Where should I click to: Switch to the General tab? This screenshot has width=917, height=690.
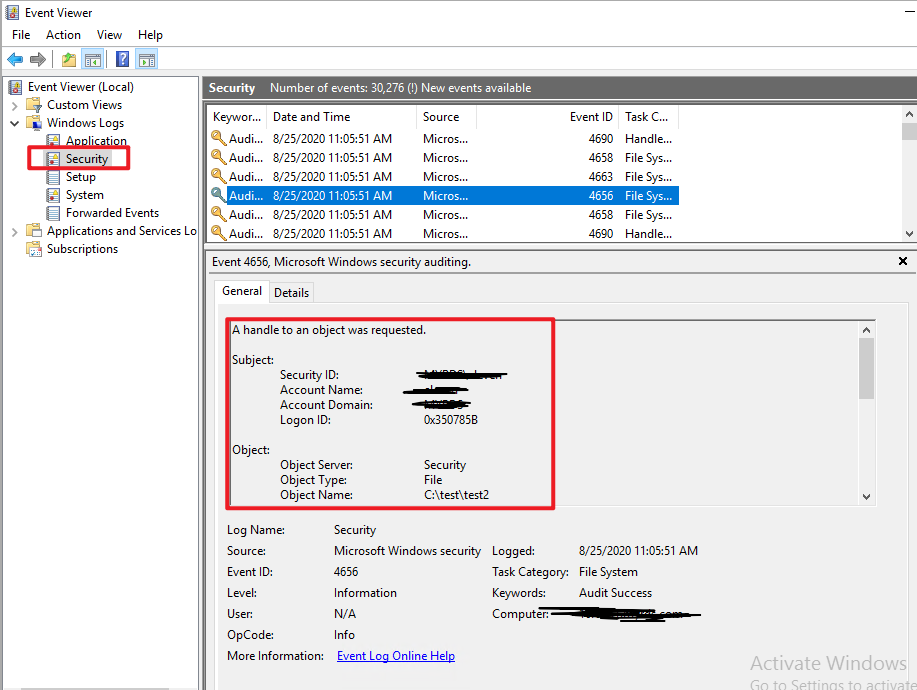point(242,291)
